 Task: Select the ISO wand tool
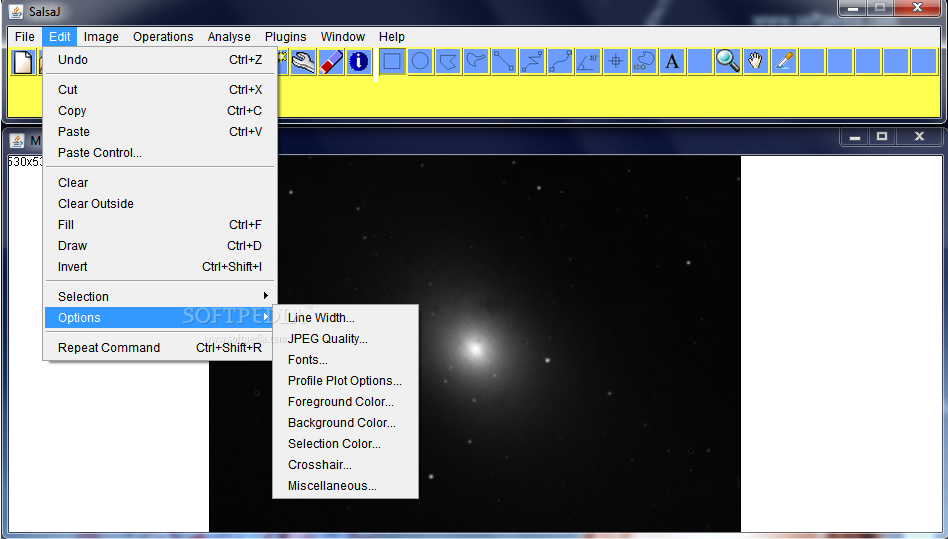click(644, 62)
